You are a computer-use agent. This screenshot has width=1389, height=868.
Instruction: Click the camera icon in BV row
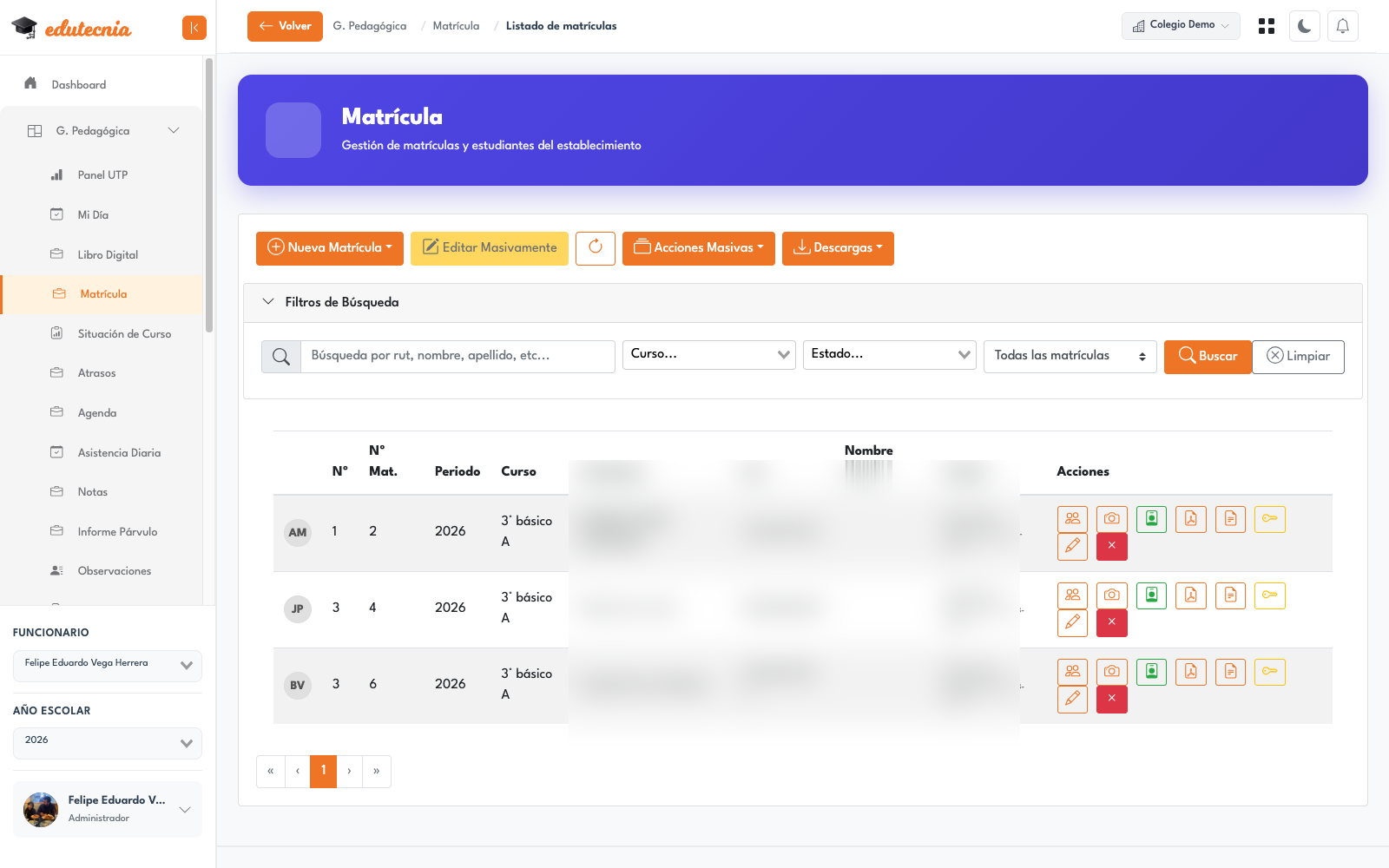tap(1112, 672)
